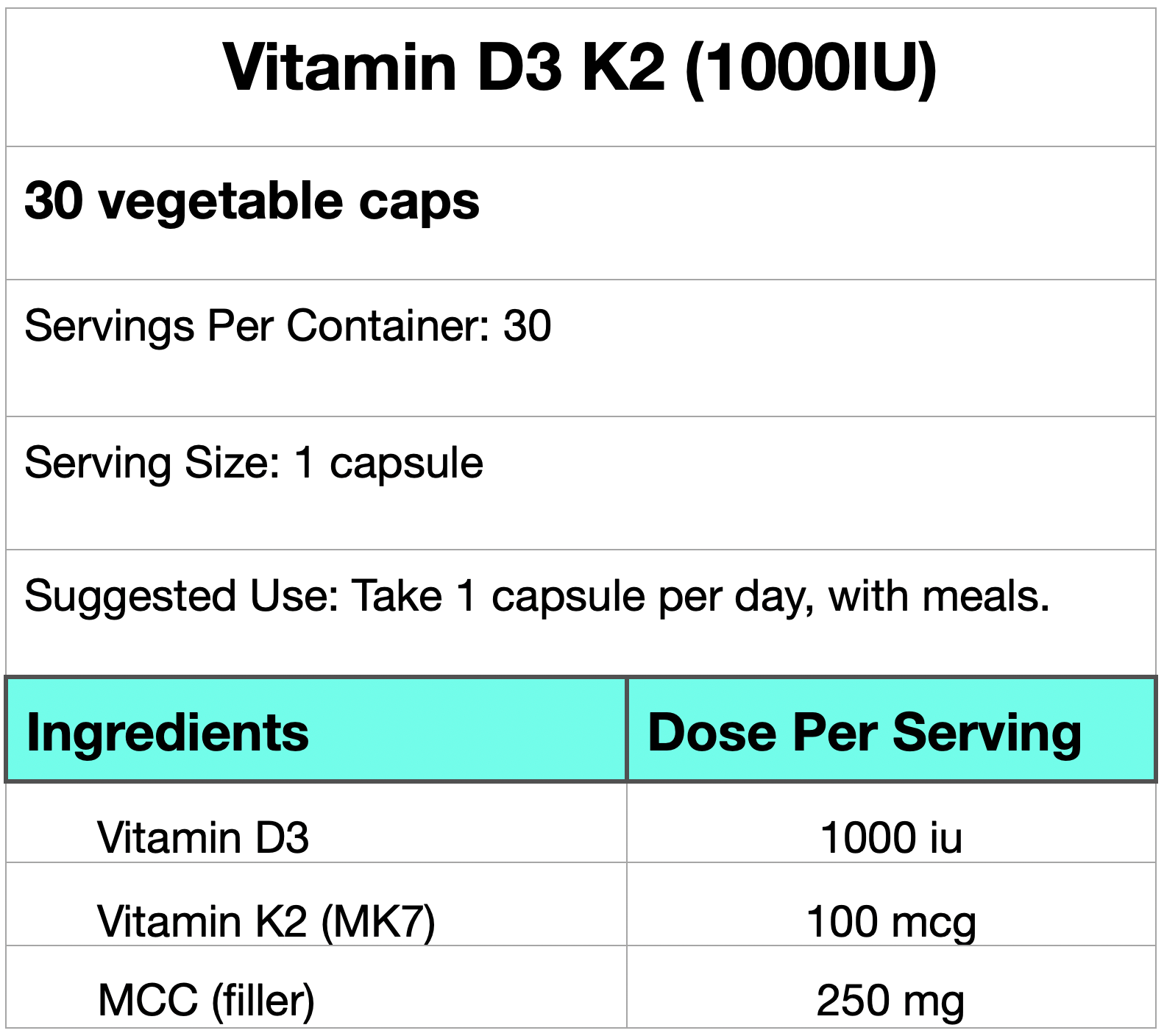Select the Ingredients column header
1164x1036 pixels.
coord(168,733)
